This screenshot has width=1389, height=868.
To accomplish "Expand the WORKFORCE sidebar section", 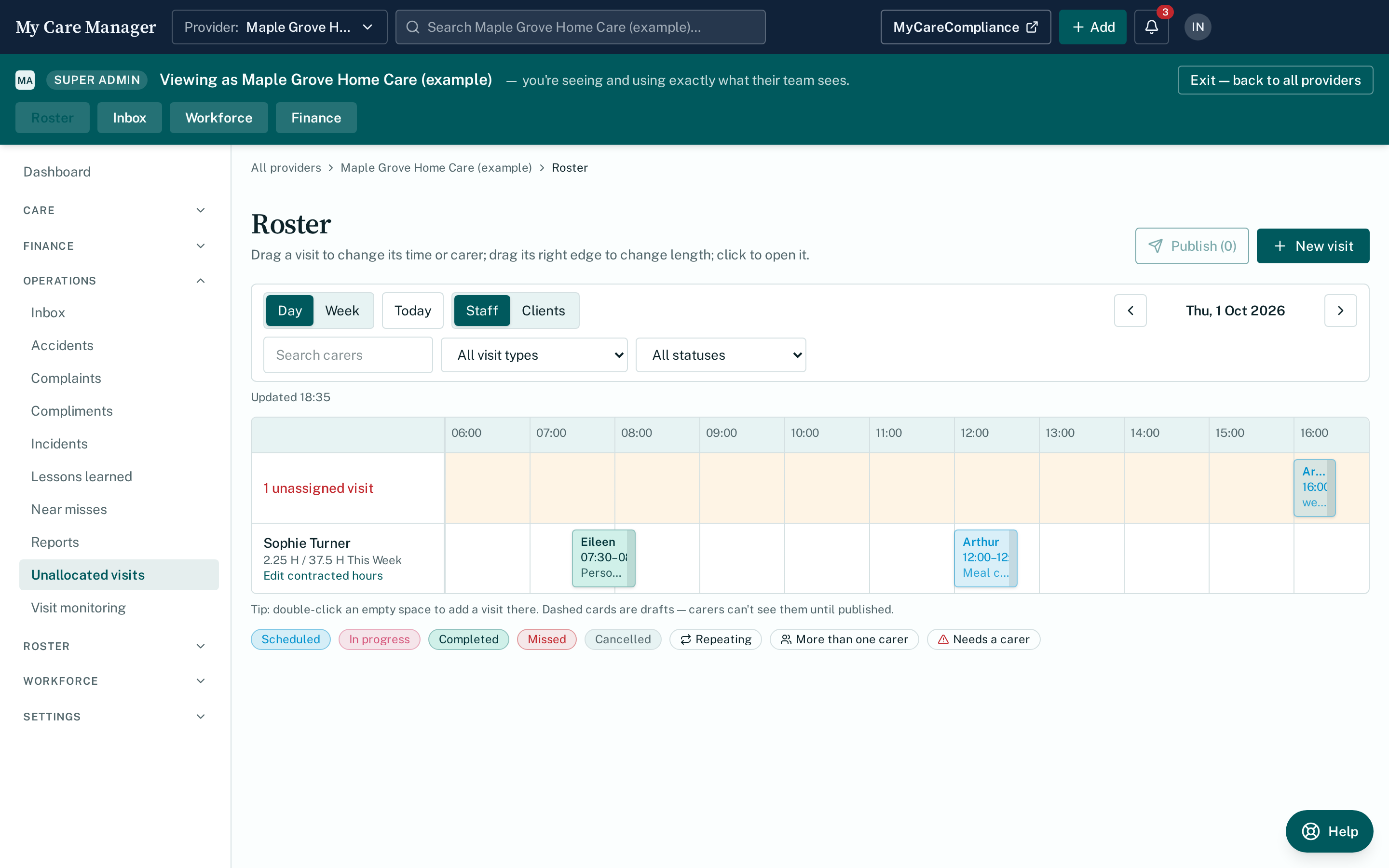I will (x=115, y=681).
